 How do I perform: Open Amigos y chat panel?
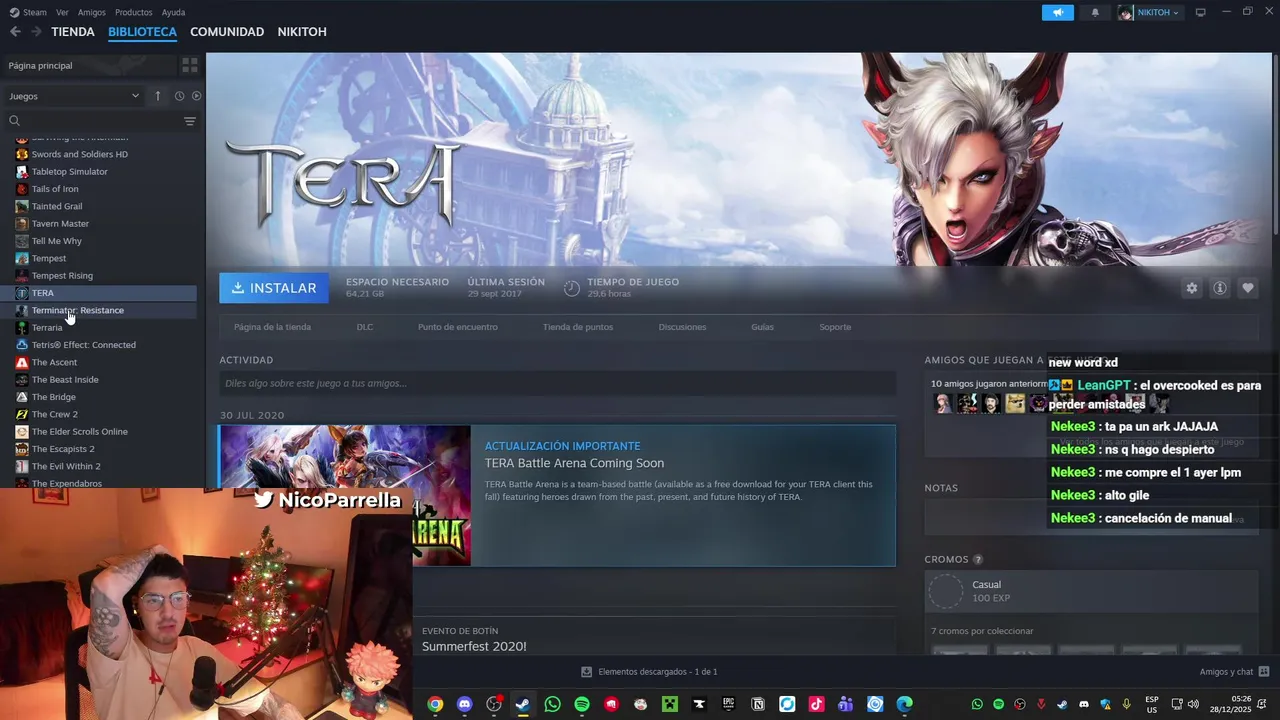tap(1234, 672)
